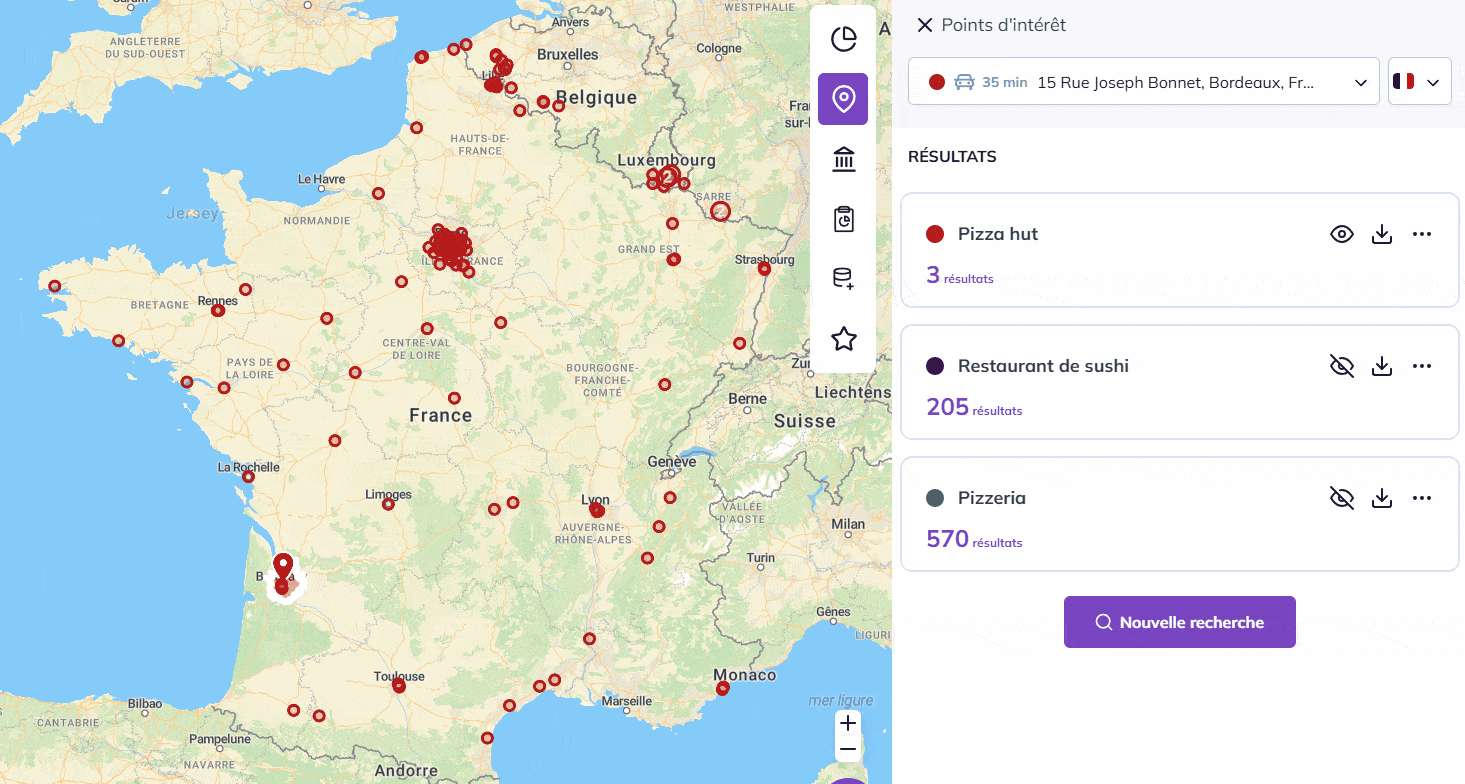The height and width of the screenshot is (784, 1465).
Task: Open the institution building icon panel
Action: point(843,159)
